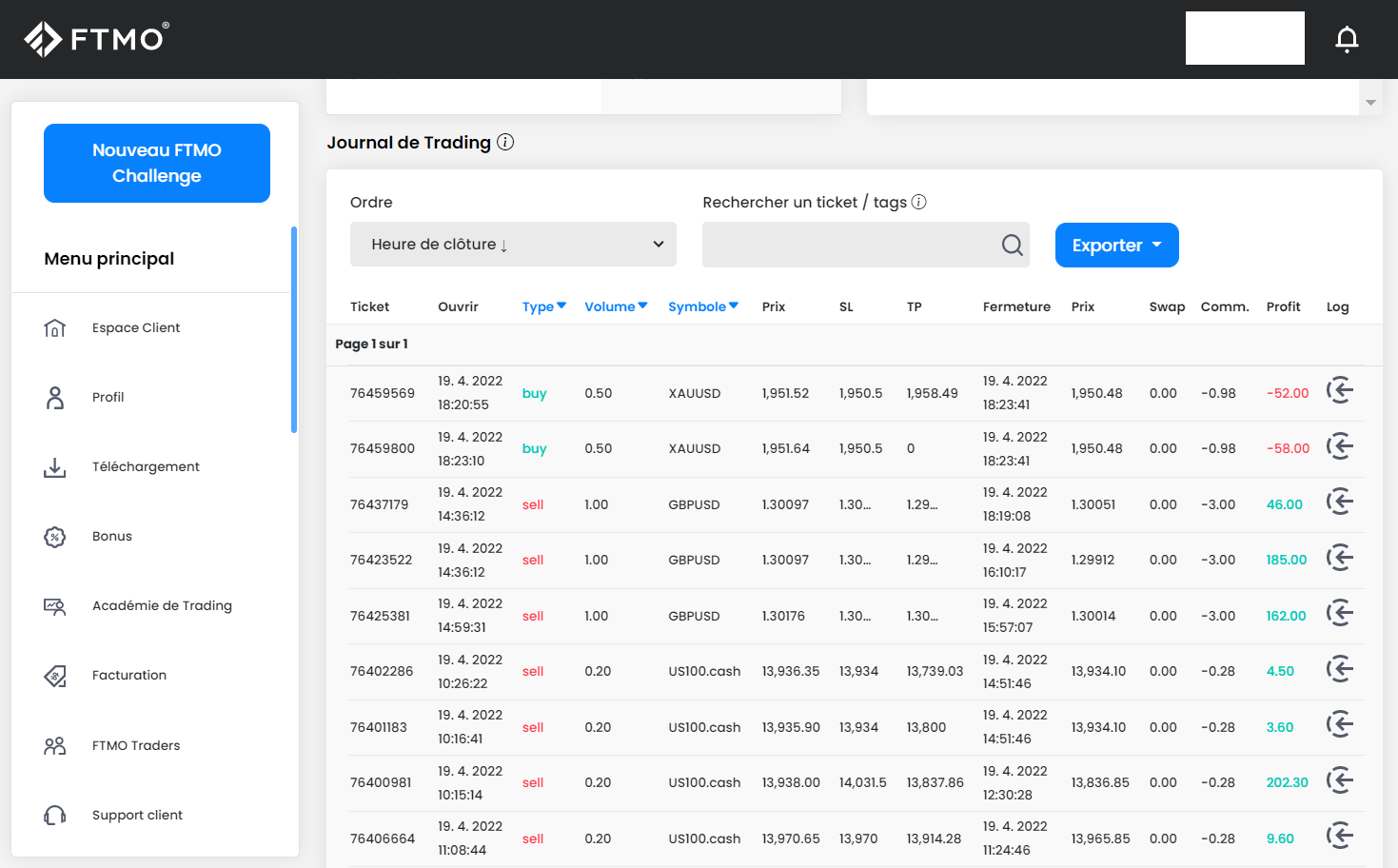Click the ticket search input field
Screen dimensions: 1398x868
point(847,246)
